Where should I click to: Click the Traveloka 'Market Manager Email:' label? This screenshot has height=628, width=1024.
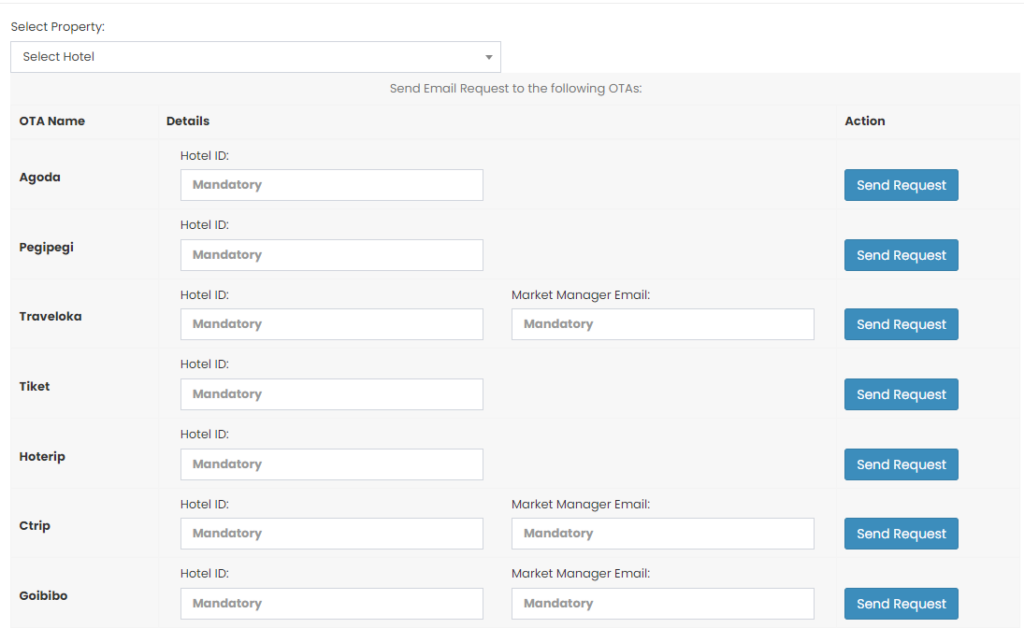tap(581, 295)
